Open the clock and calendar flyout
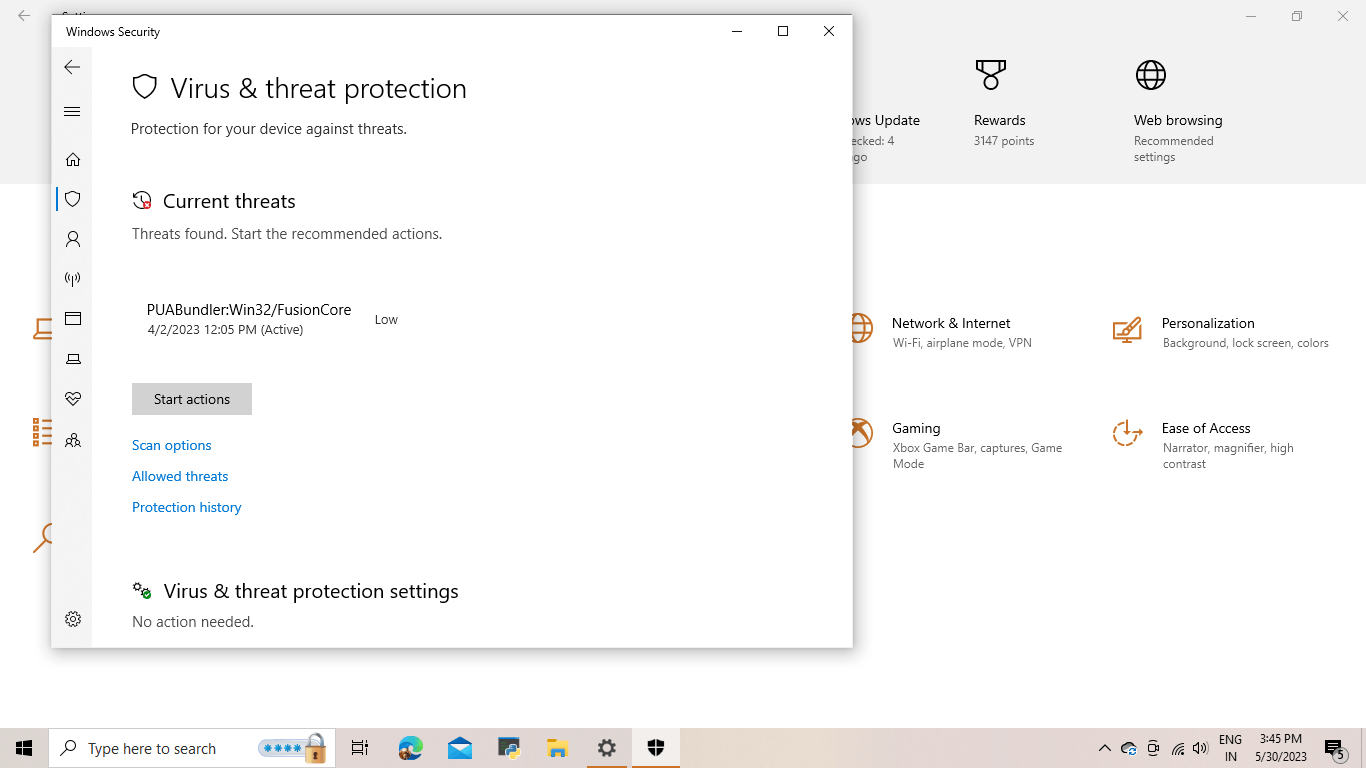1366x768 pixels. (1281, 748)
